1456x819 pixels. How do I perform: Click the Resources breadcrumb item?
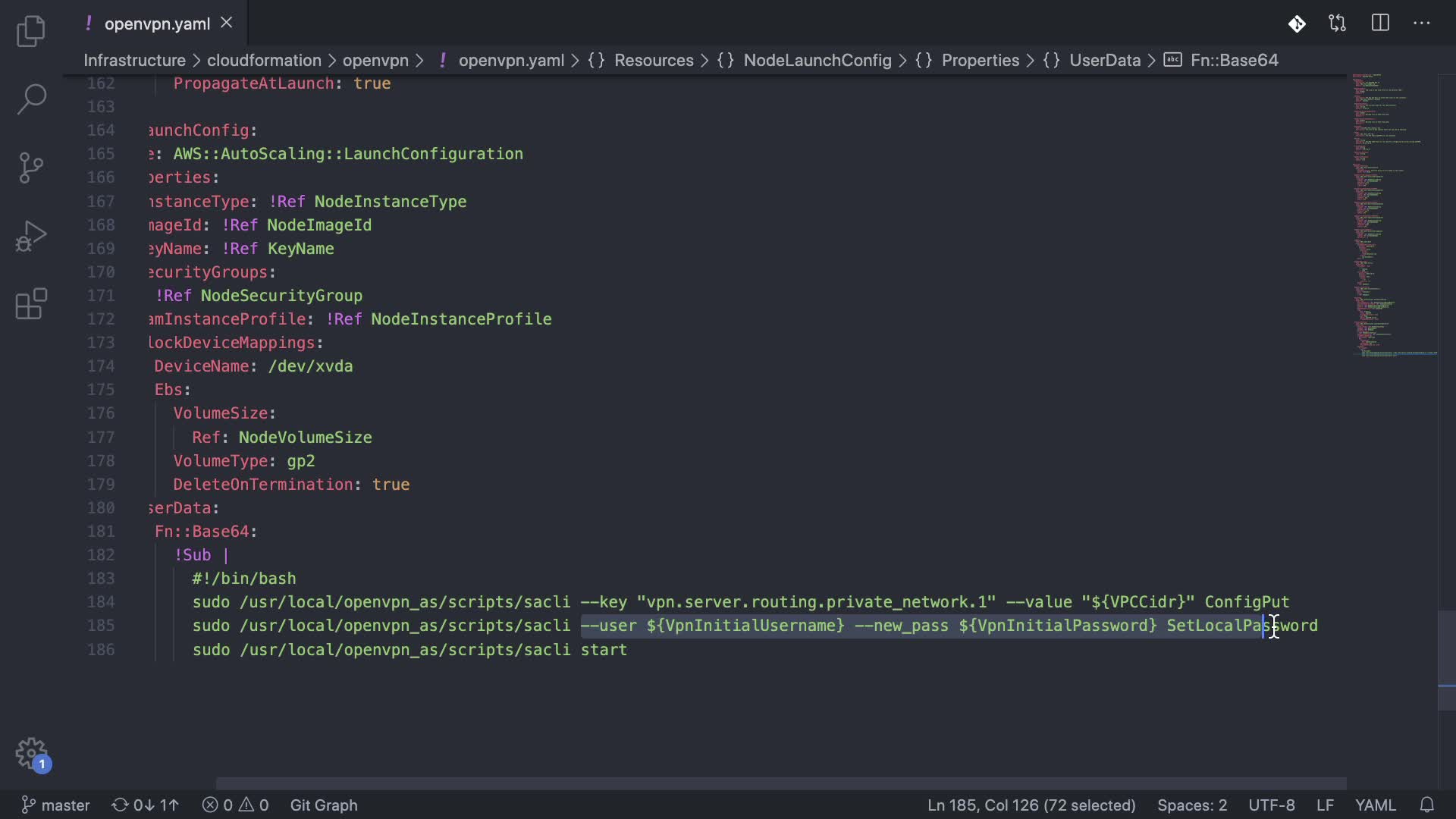653,60
